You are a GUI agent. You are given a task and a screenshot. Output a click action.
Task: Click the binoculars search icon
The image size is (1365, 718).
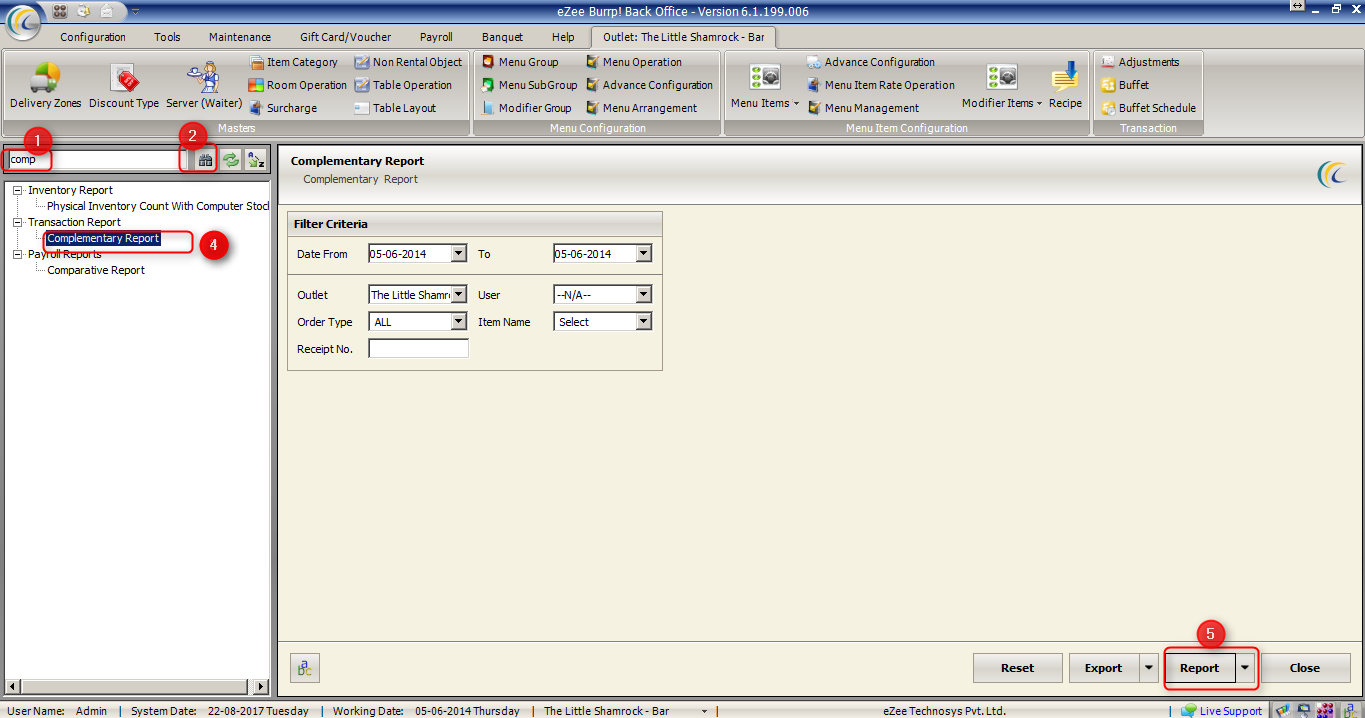[205, 159]
